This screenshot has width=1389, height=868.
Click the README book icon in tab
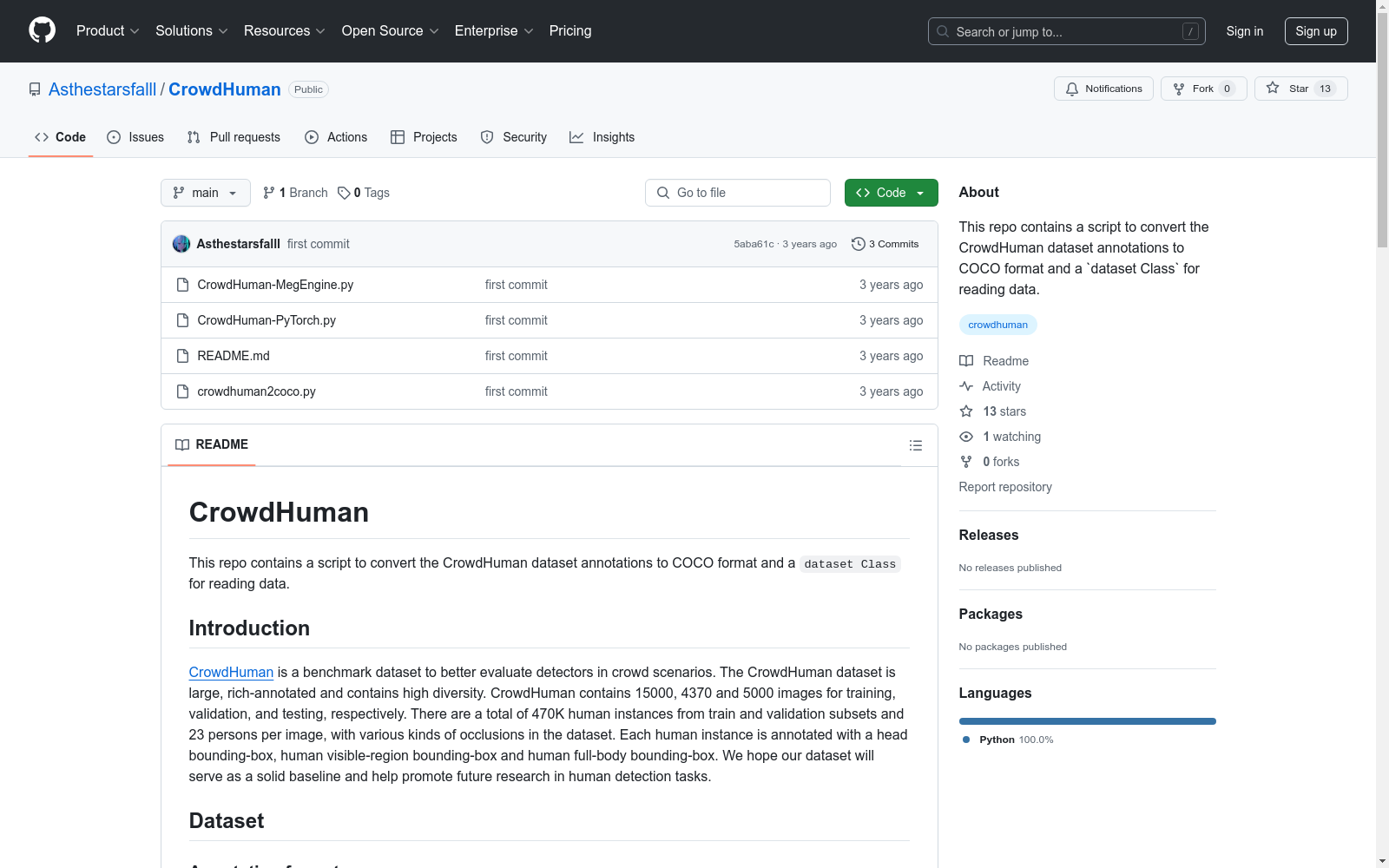coord(182,444)
